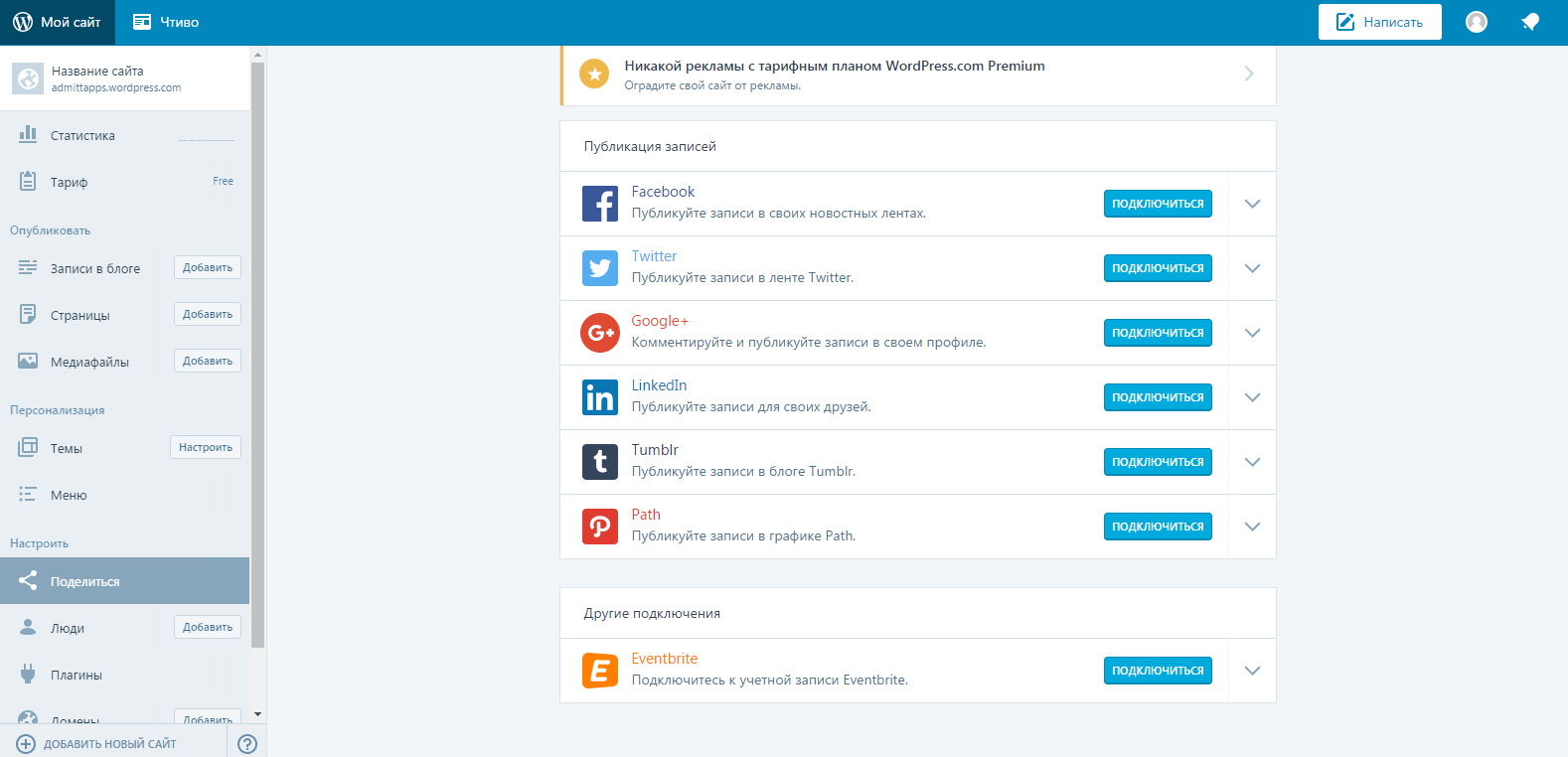Click the Люди person icon
1568x757 pixels.
click(x=28, y=627)
